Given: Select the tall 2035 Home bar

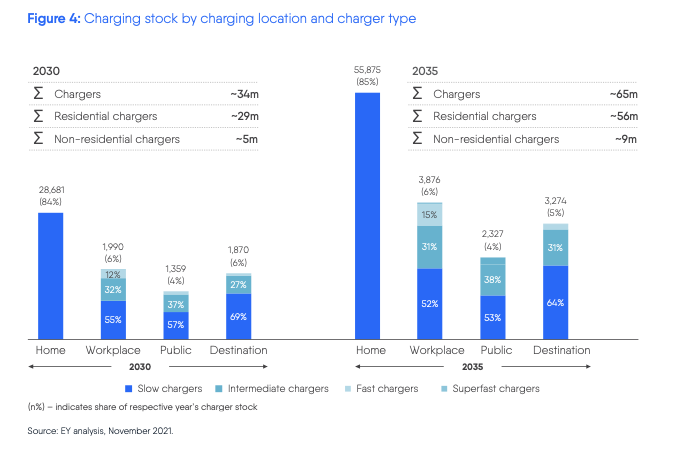Looking at the screenshot, I should [x=368, y=215].
